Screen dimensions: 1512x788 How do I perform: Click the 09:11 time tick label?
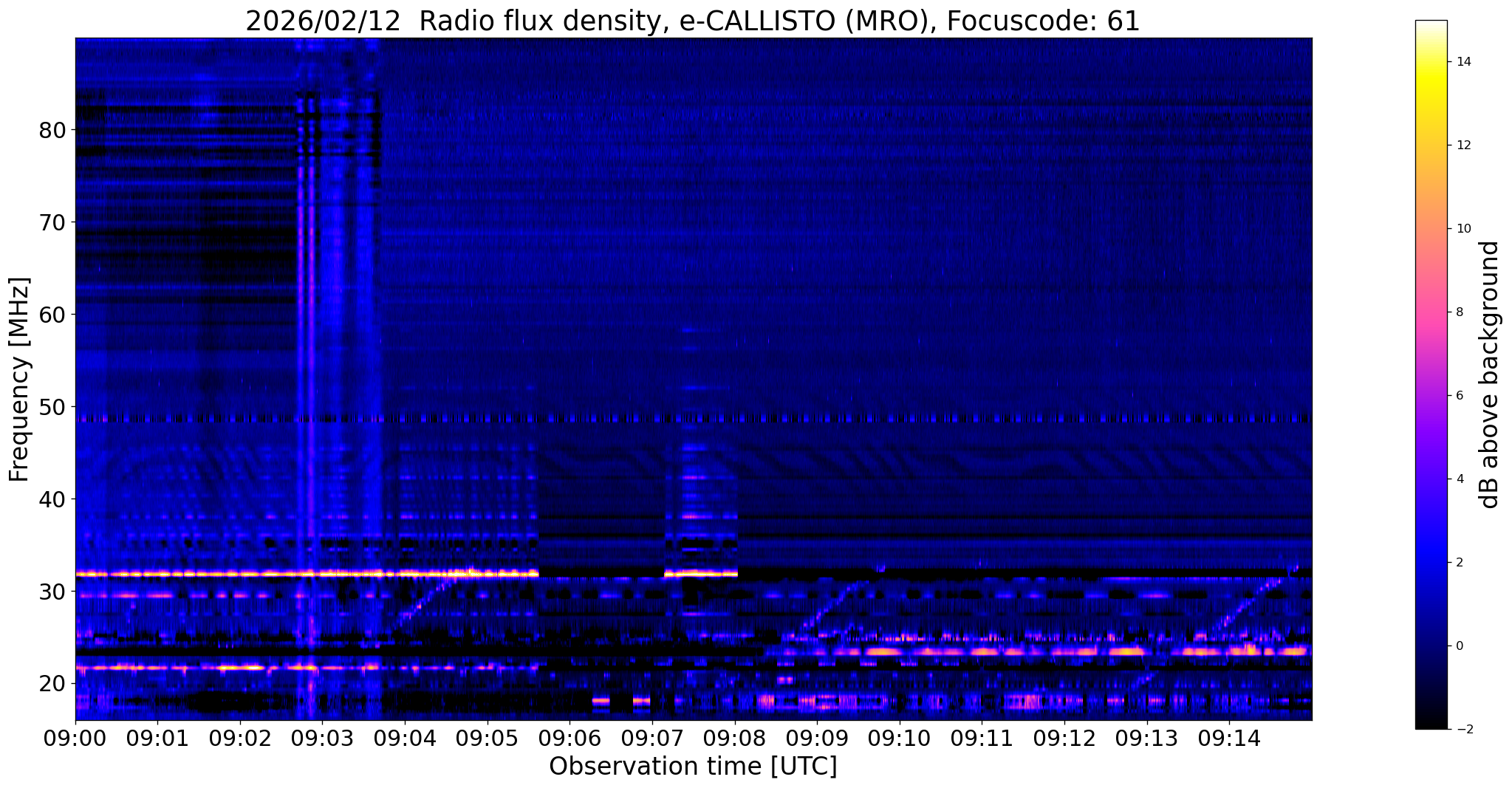click(x=982, y=739)
